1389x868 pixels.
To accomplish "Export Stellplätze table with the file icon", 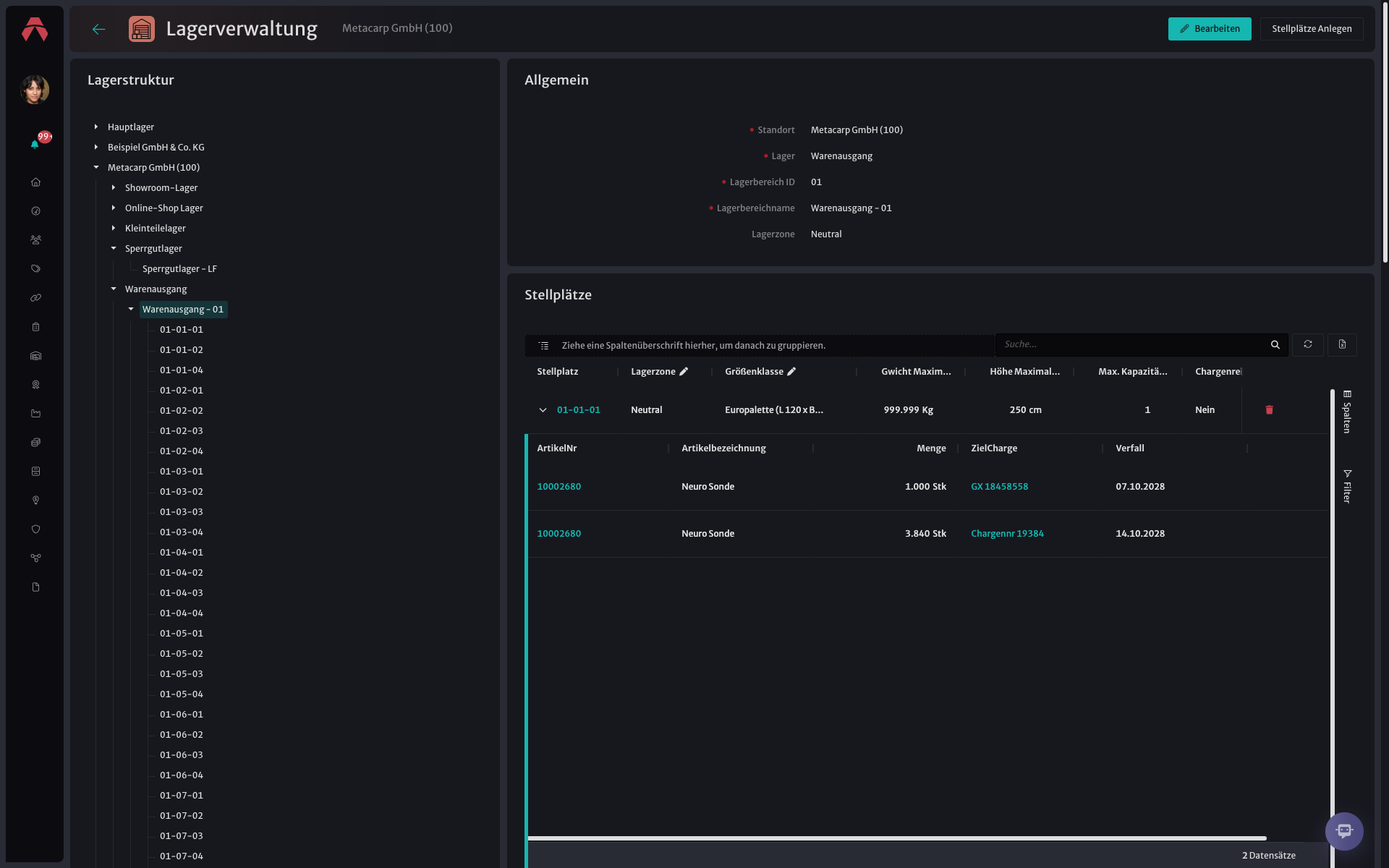I will 1342,344.
